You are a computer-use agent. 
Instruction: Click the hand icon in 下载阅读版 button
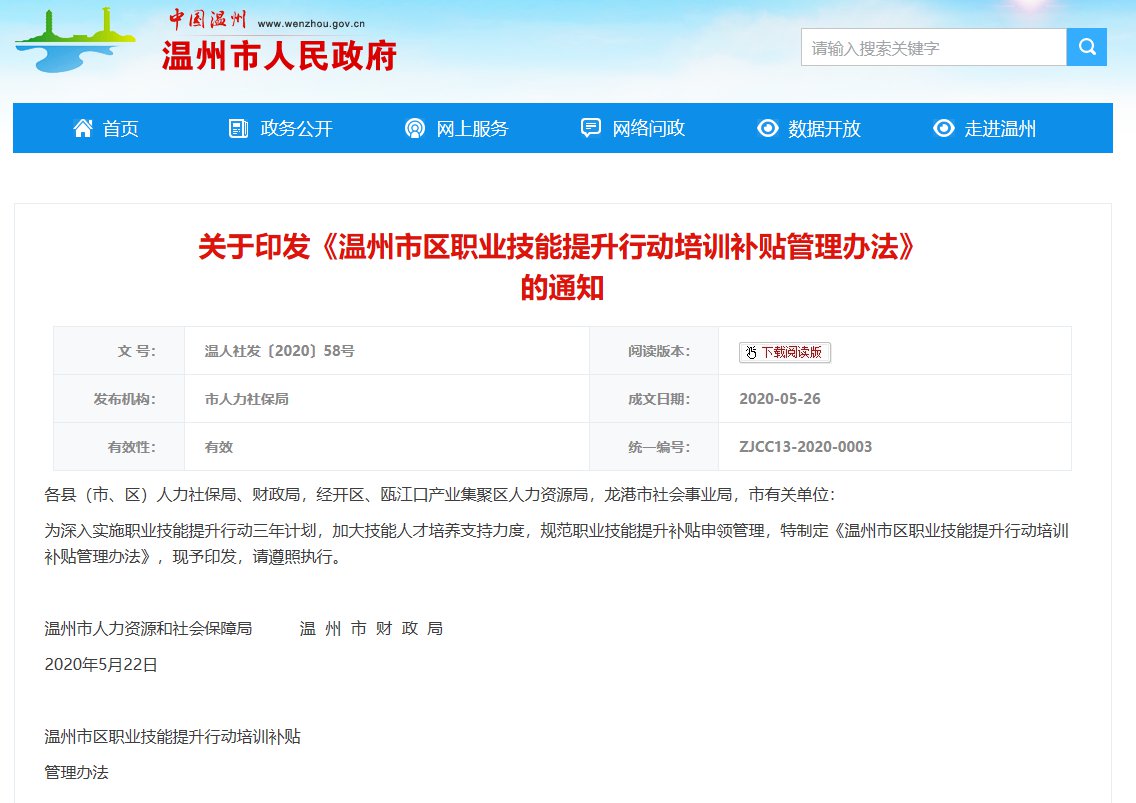click(x=751, y=352)
